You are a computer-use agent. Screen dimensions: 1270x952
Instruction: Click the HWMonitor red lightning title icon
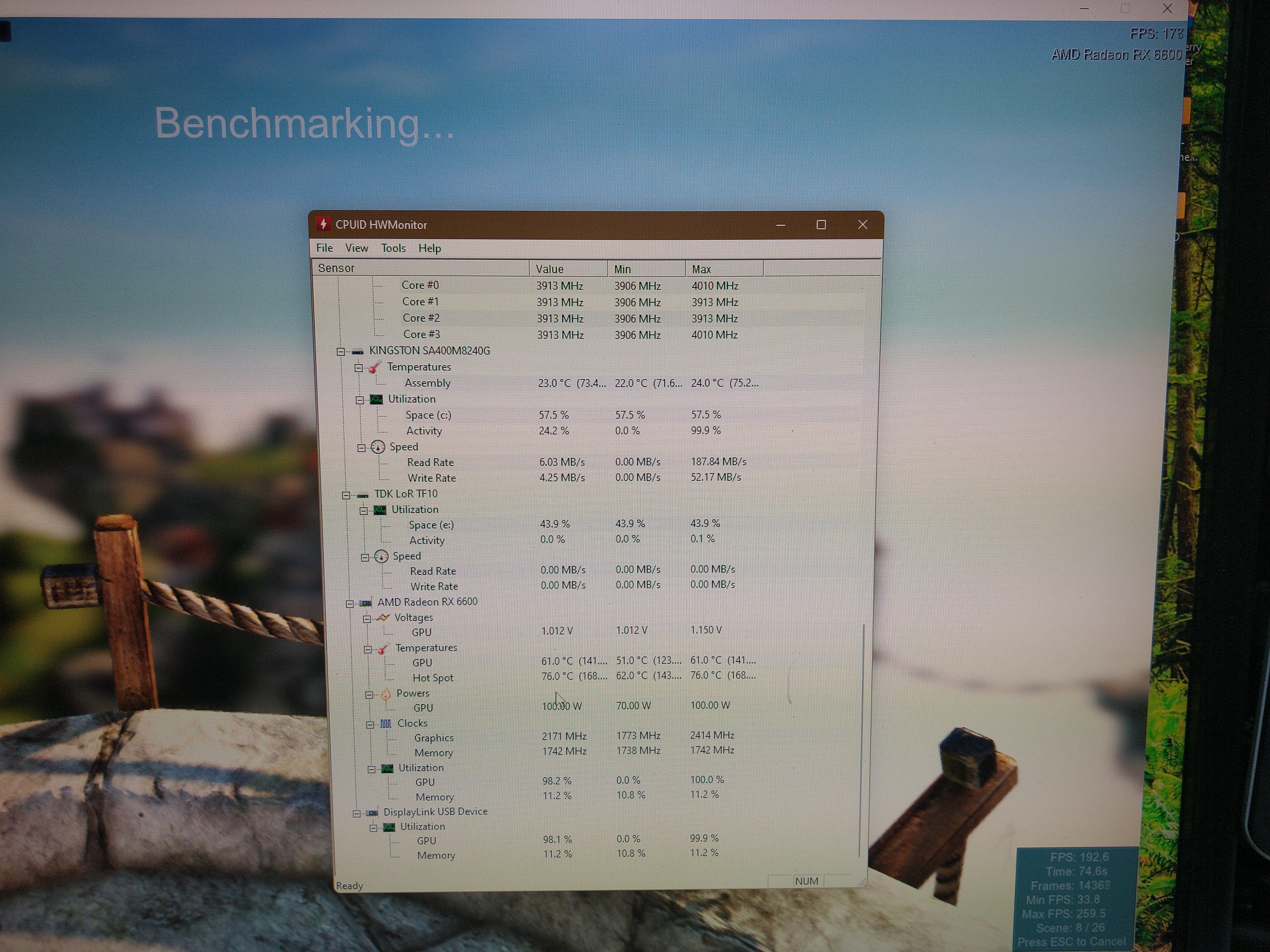point(323,224)
